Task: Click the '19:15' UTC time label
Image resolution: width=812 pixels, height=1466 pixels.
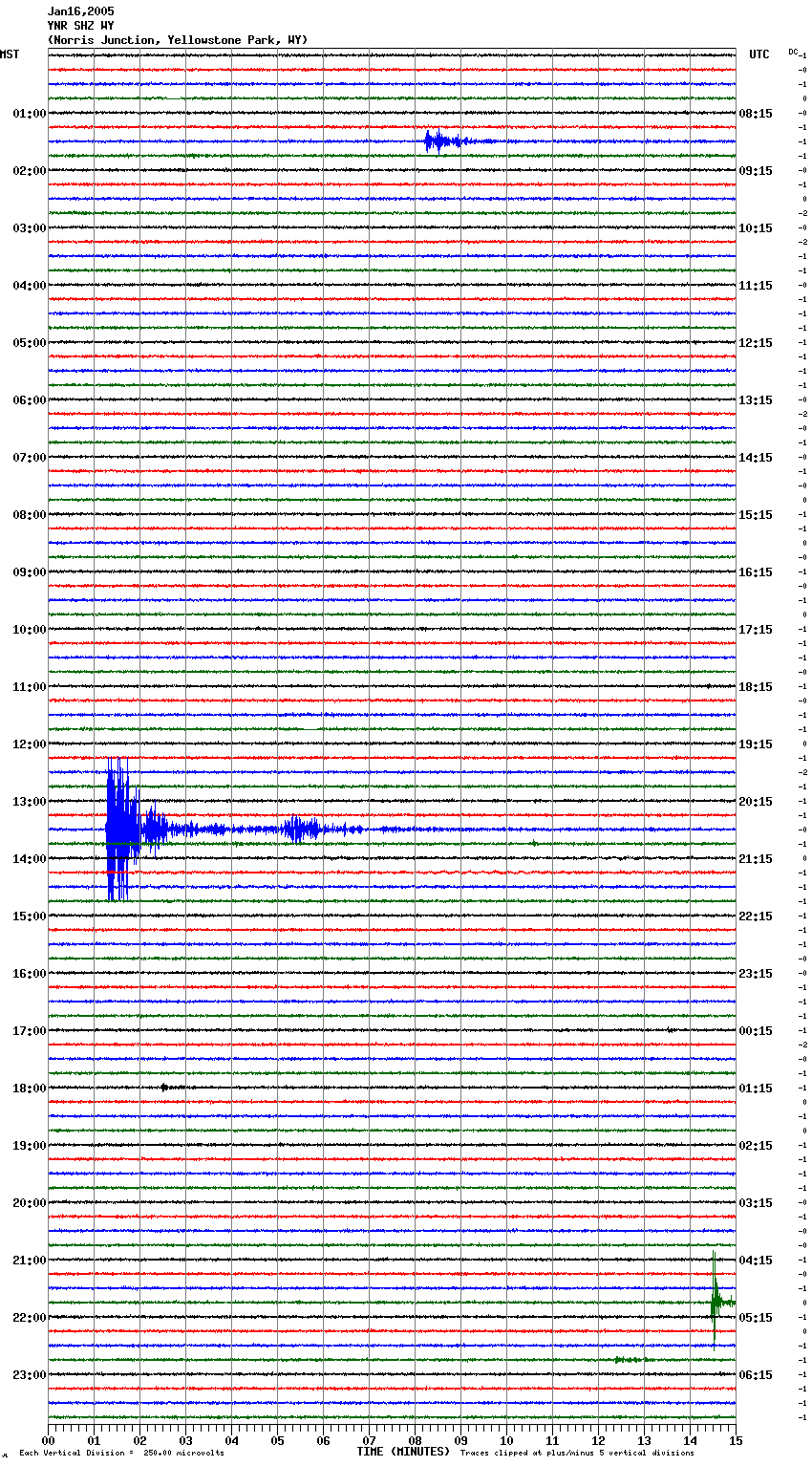Action: click(756, 744)
